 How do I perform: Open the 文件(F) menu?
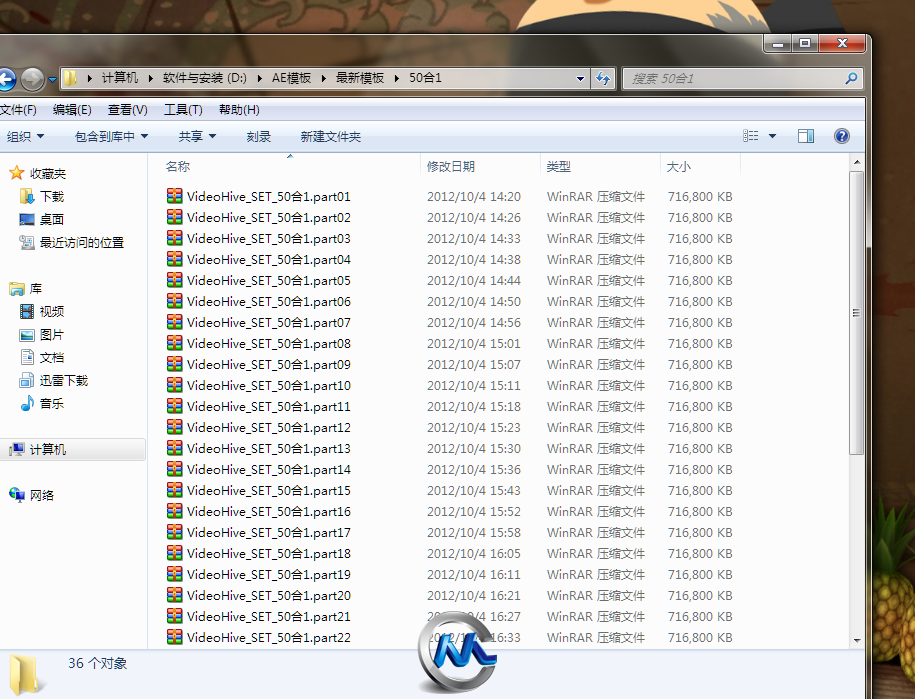click(x=18, y=110)
